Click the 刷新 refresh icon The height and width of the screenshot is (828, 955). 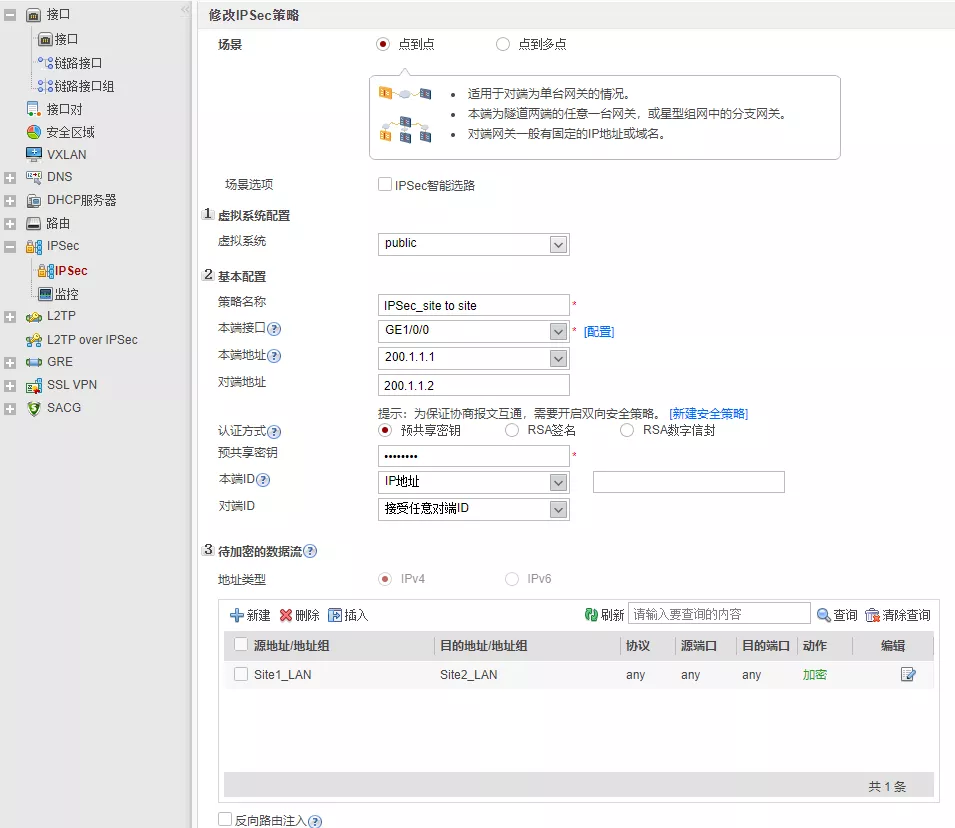tap(591, 615)
